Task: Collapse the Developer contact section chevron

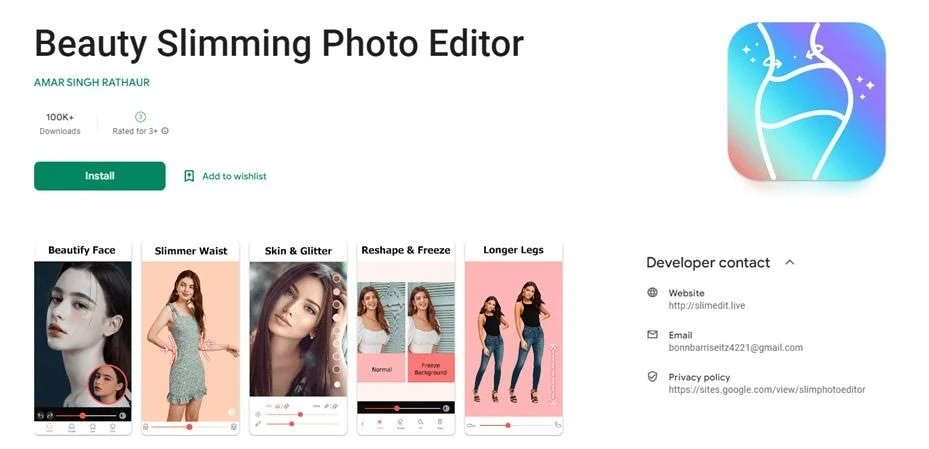Action: [789, 262]
